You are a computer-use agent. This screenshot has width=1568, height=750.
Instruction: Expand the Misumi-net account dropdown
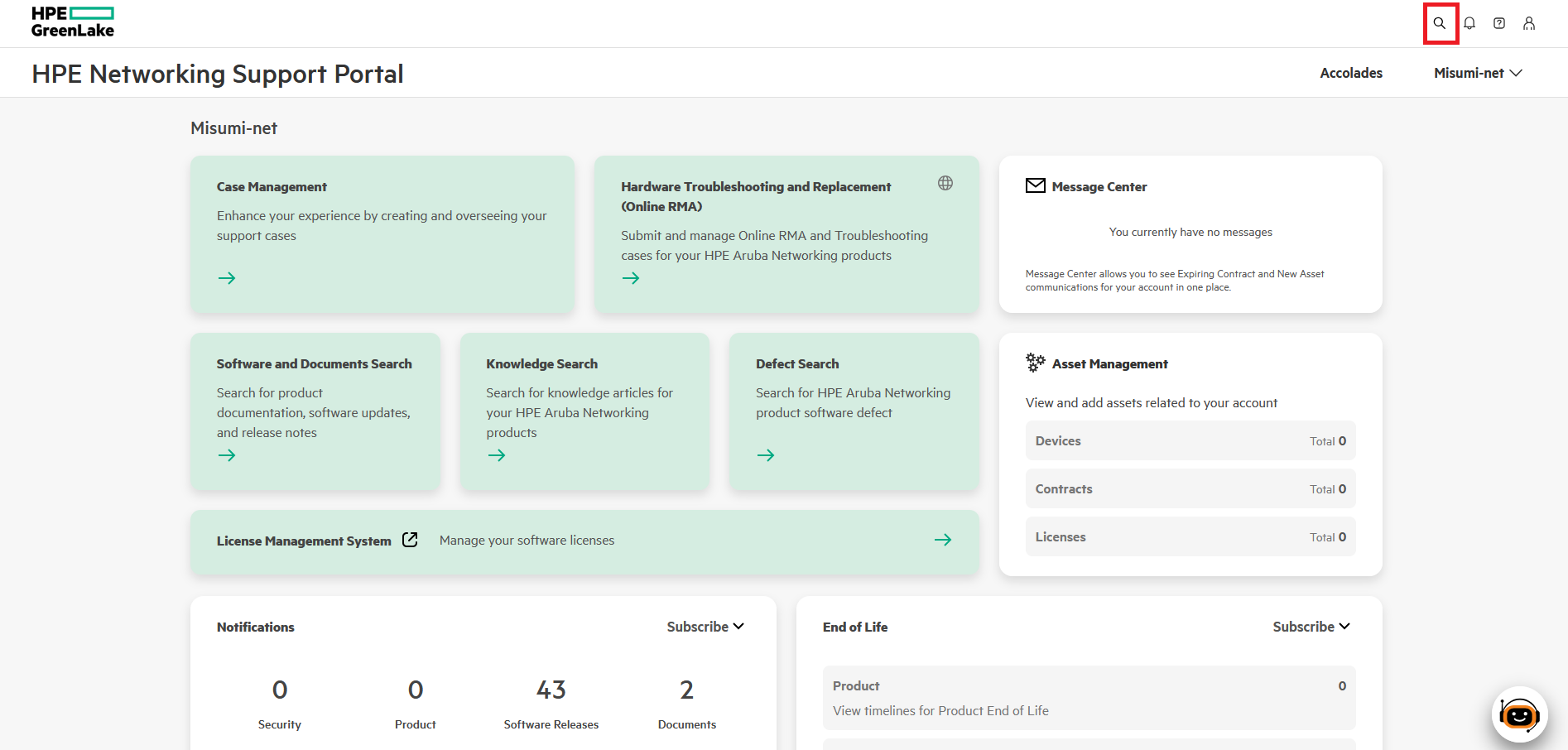pyautogui.click(x=1478, y=73)
